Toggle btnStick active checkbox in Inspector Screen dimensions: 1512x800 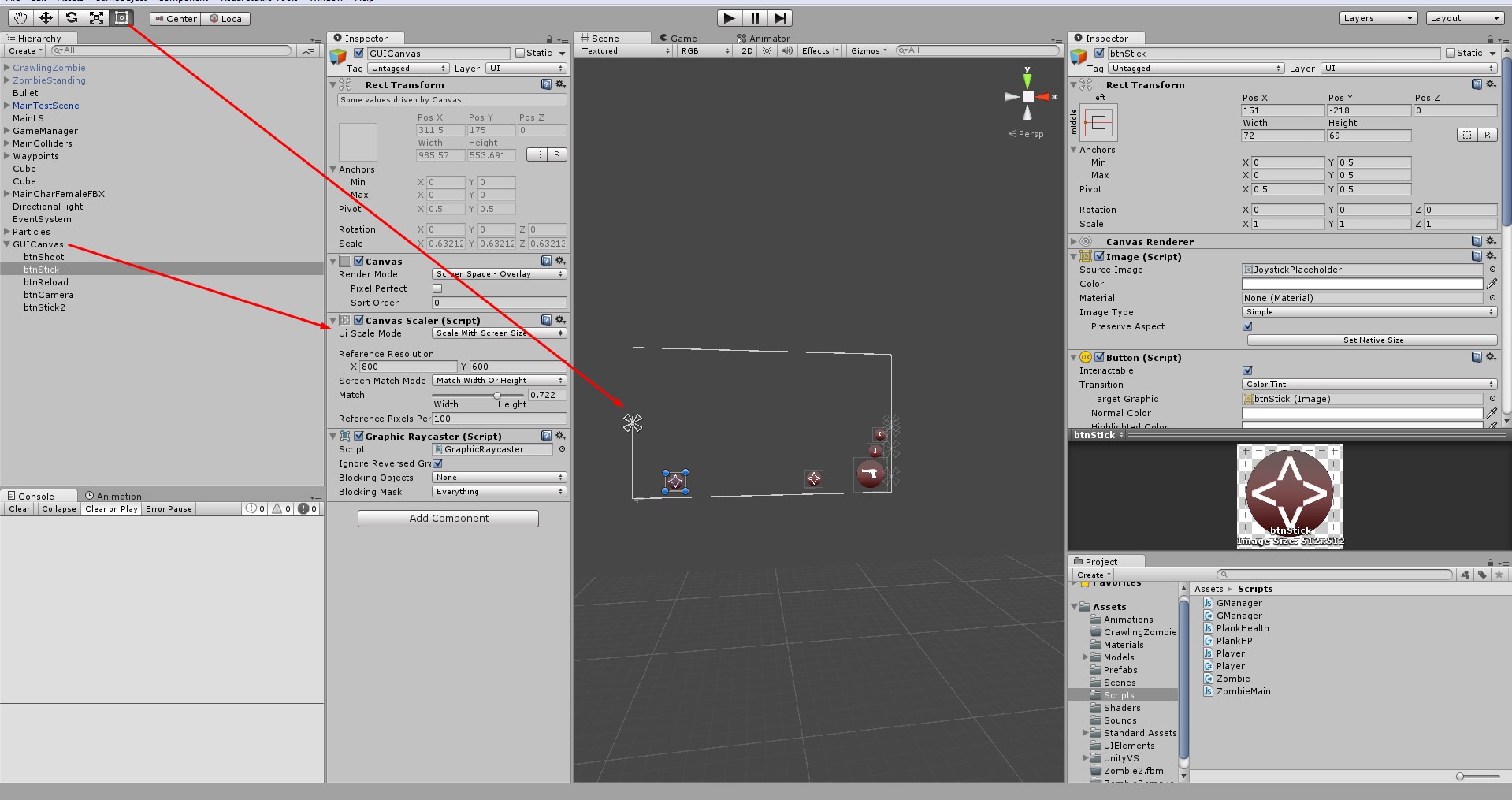1099,53
